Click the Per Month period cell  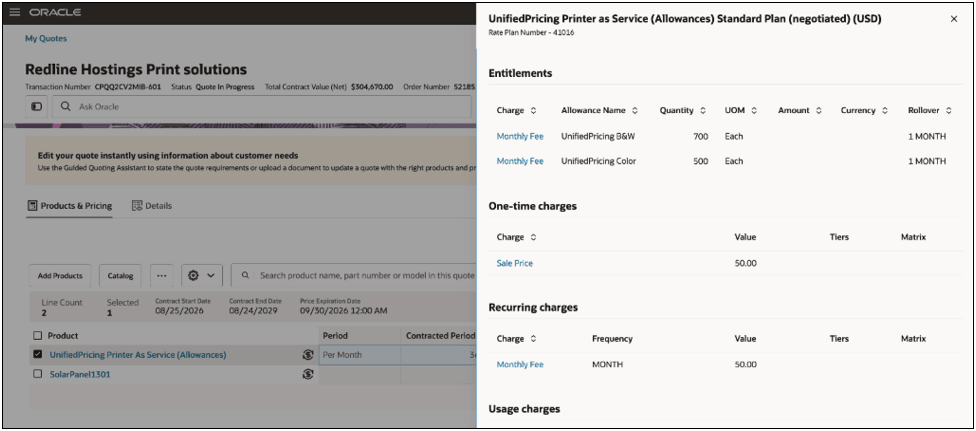[x=360, y=355]
